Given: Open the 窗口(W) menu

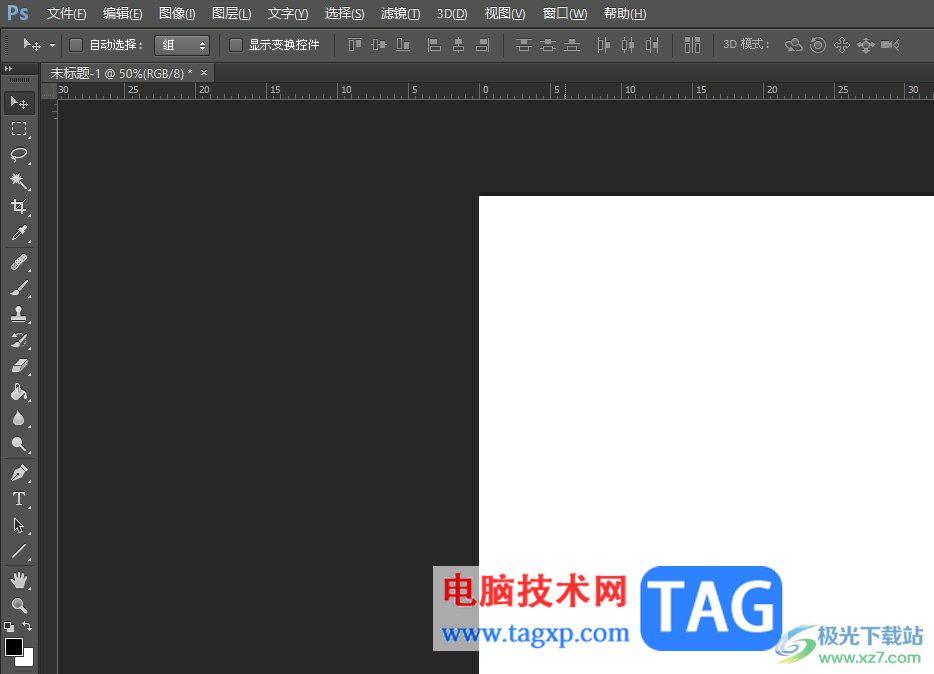Looking at the screenshot, I should coord(565,13).
